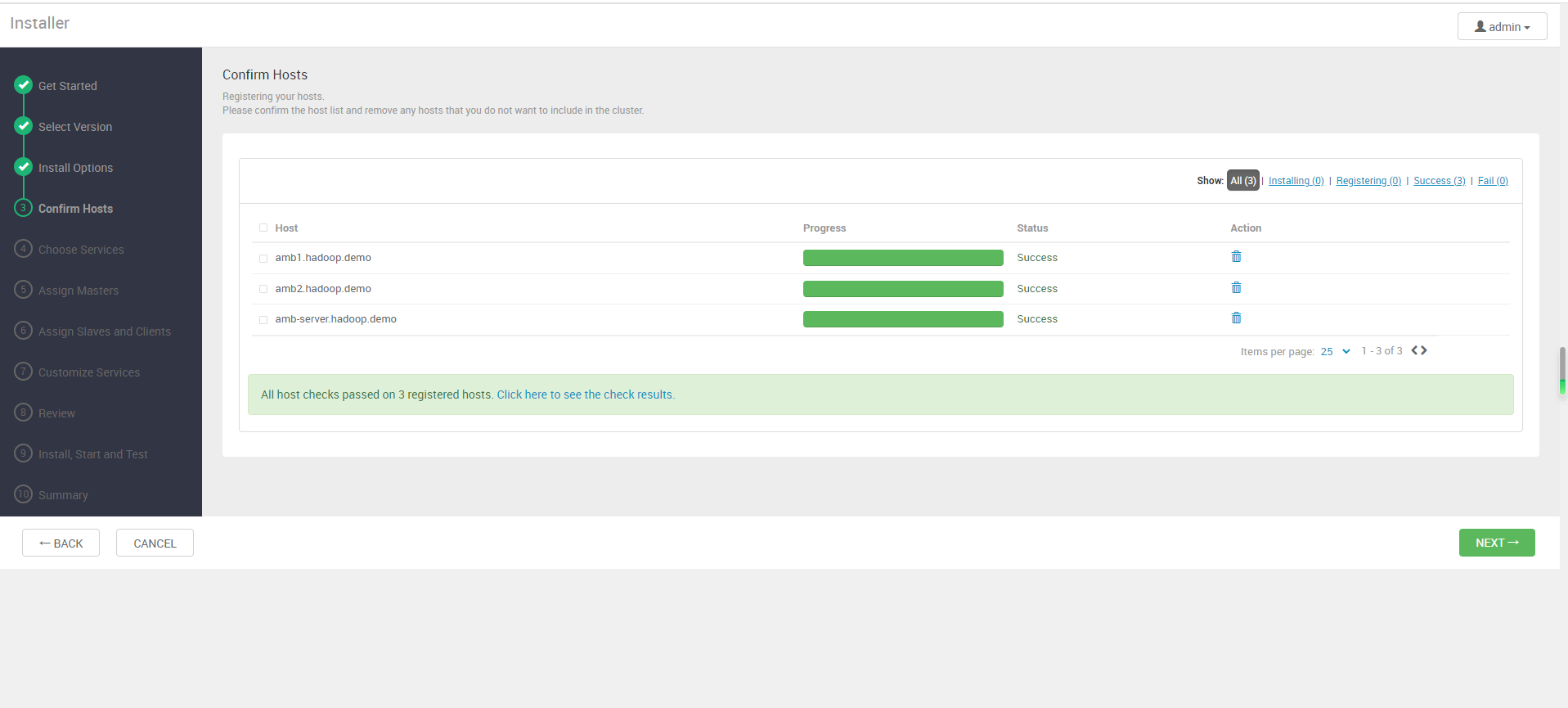Click host name amb2.hadoop.demo
1568x708 pixels.
323,289
